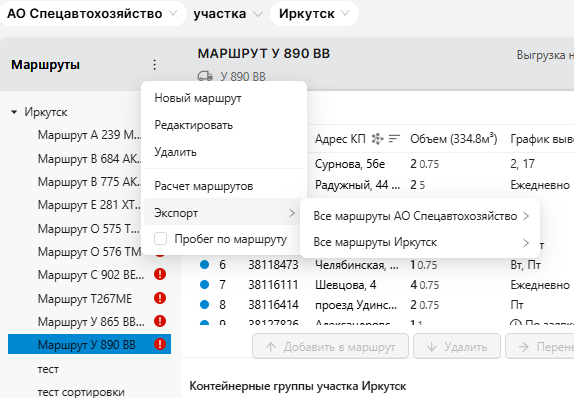
Task: Toggle the Пробег по маршруту checkbox
Action: [161, 239]
